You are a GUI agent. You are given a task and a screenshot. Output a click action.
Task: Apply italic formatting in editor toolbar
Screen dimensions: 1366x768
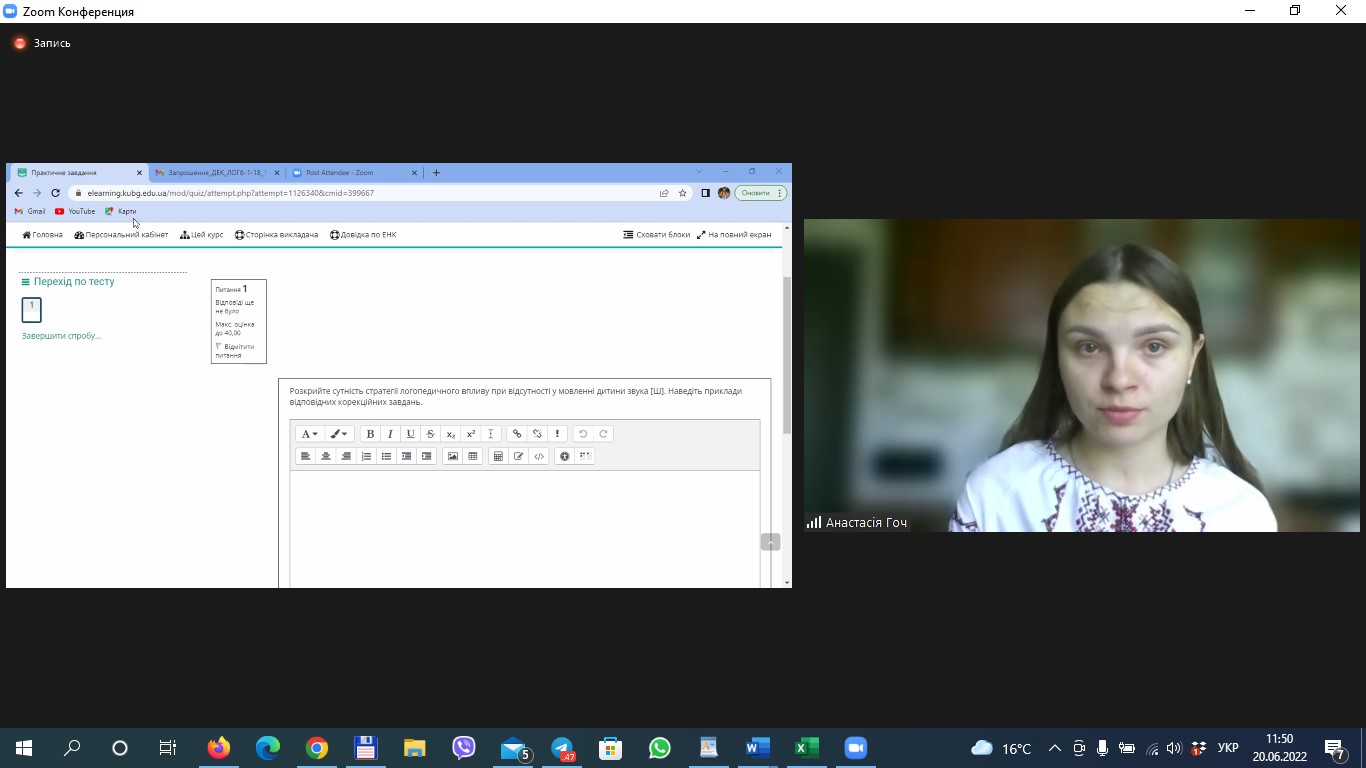pos(390,434)
